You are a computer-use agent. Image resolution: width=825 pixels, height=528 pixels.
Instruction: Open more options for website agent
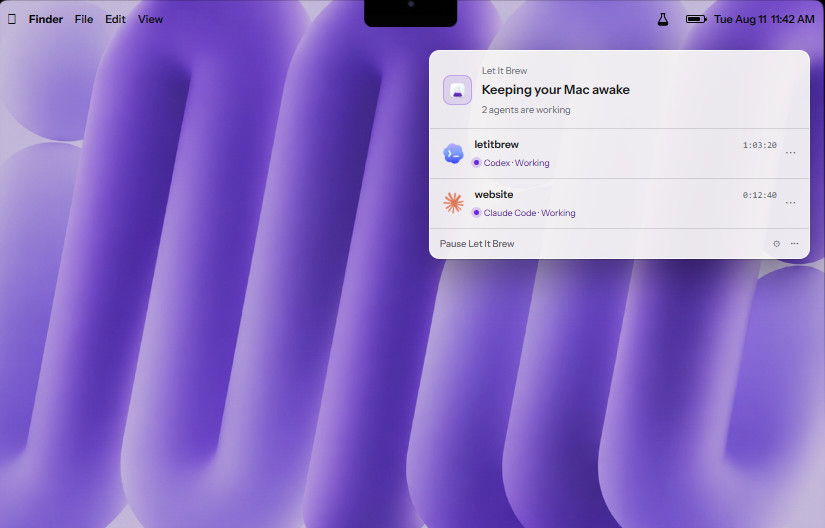click(790, 203)
